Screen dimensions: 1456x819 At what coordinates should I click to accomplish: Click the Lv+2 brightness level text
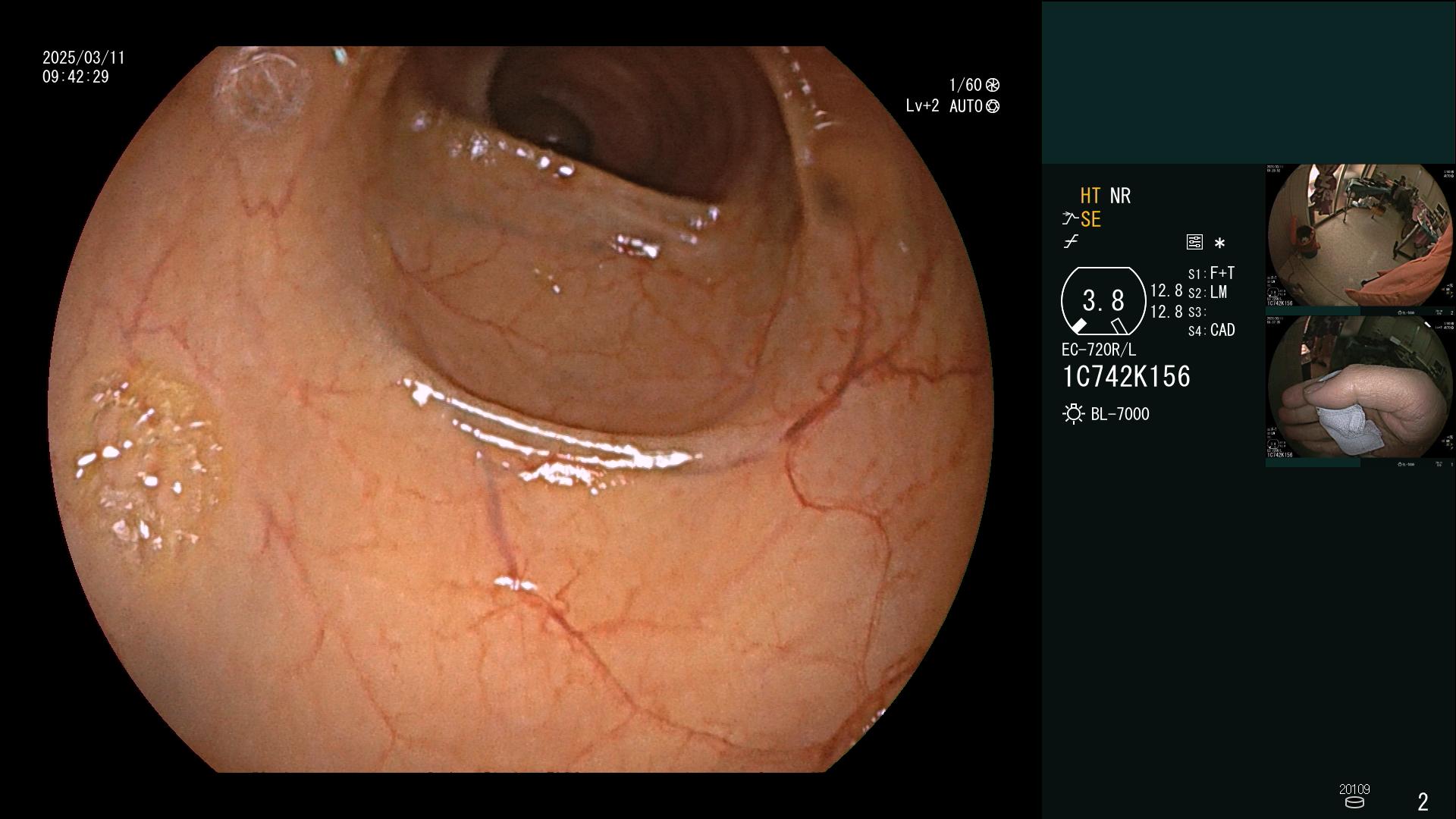[922, 106]
